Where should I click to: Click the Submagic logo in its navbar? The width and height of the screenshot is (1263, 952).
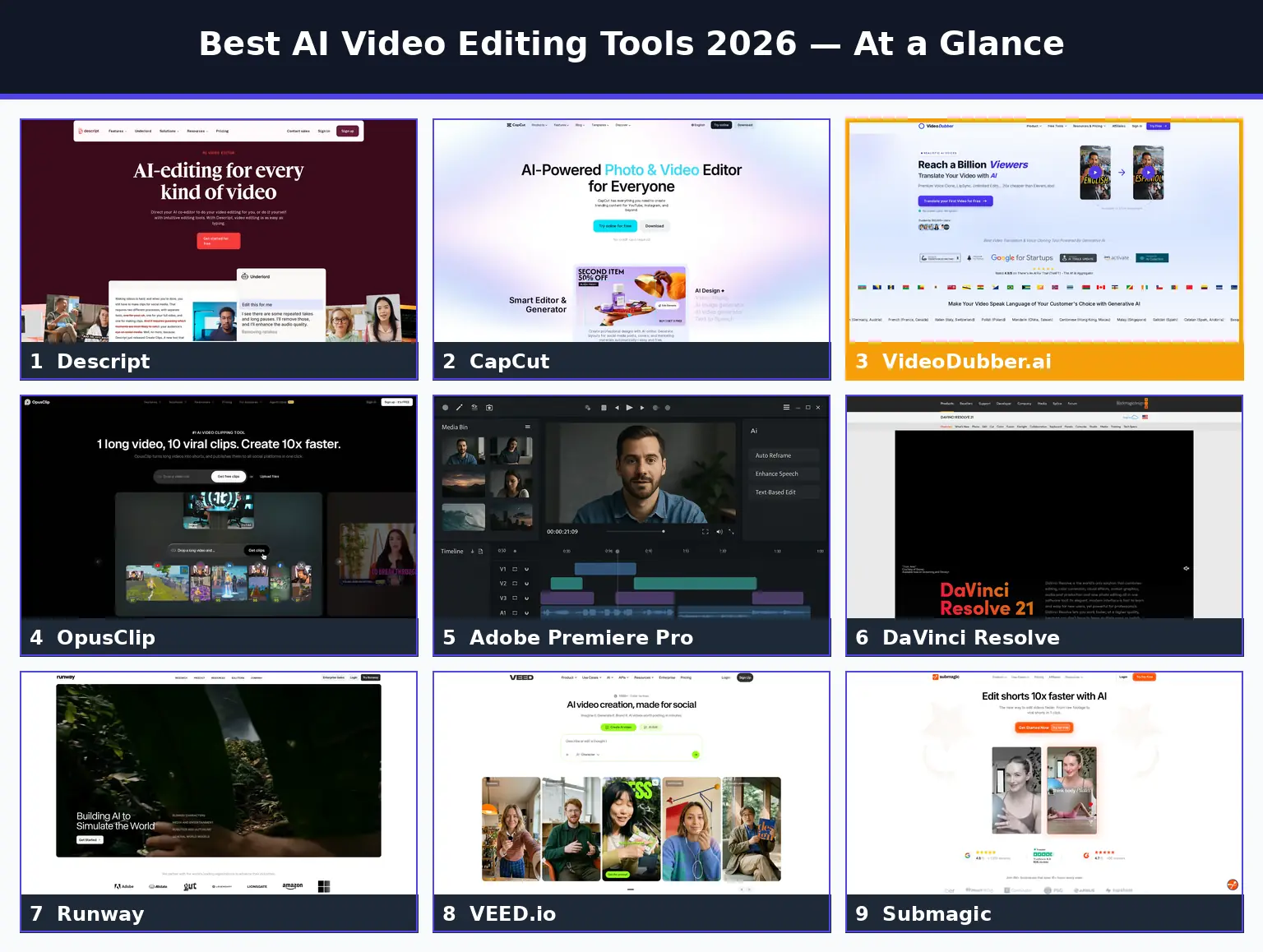[x=946, y=677]
